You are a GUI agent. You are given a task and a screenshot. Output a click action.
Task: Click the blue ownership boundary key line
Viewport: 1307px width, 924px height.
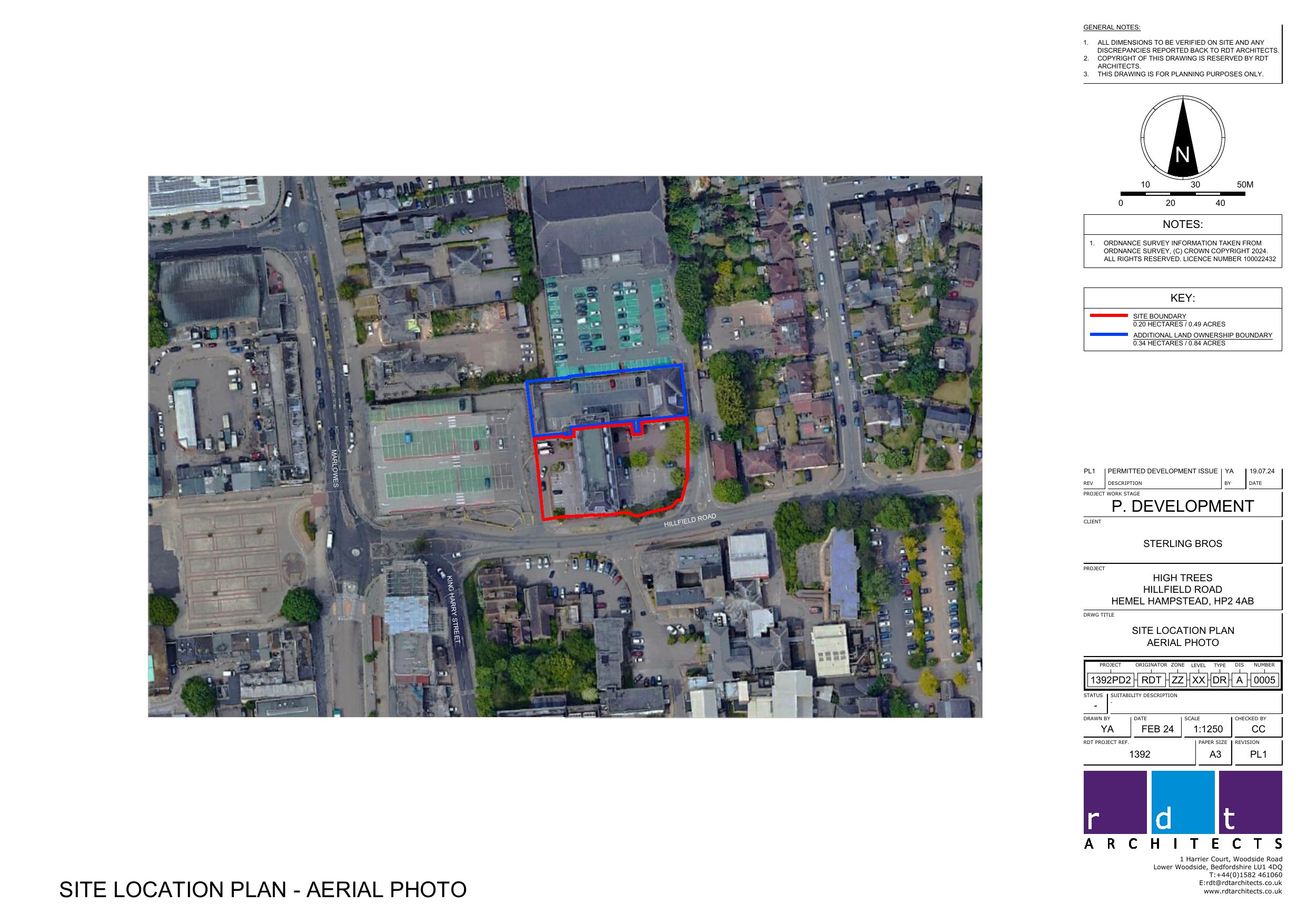pos(1108,335)
